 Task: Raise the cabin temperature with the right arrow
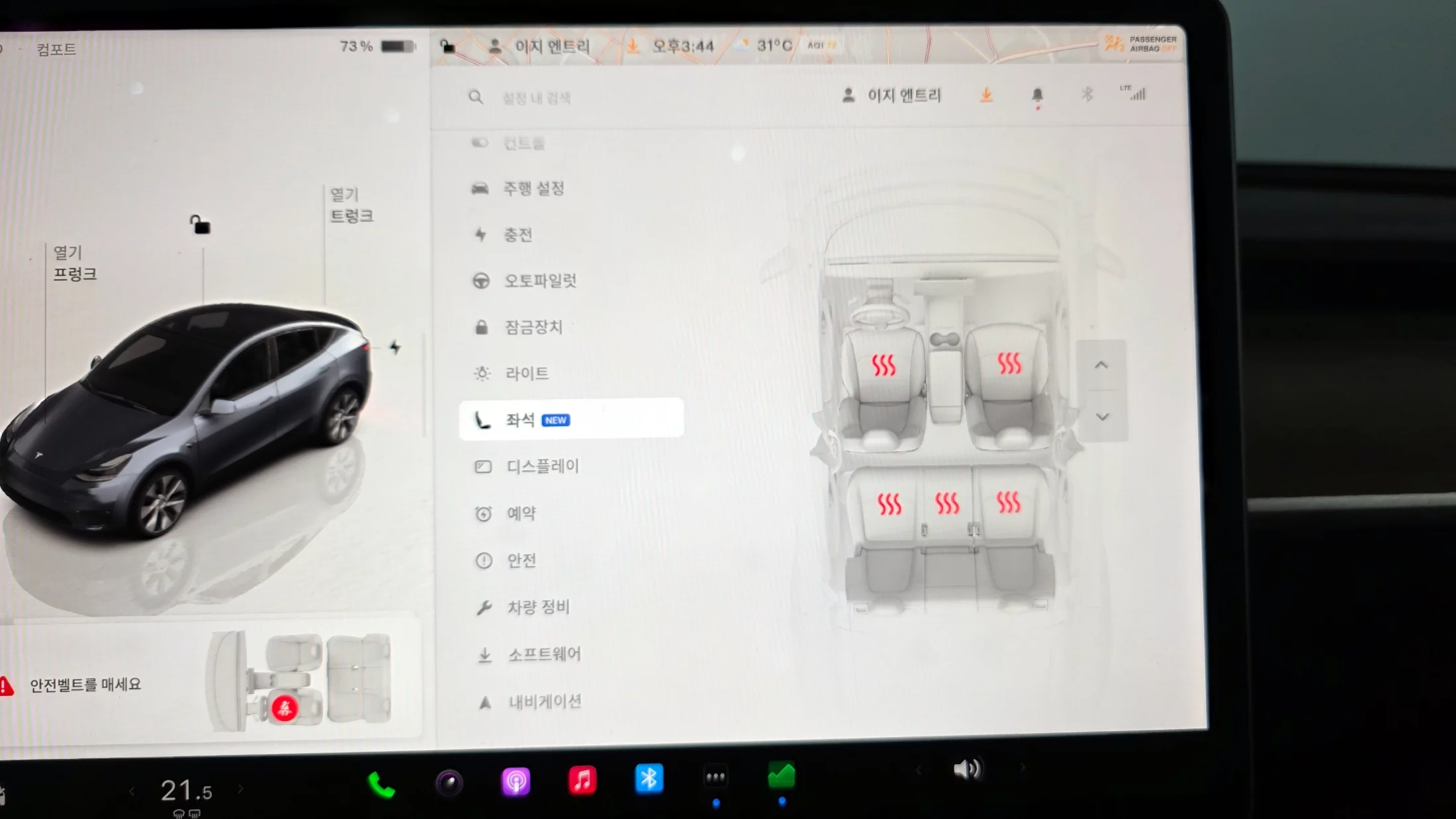click(240, 789)
